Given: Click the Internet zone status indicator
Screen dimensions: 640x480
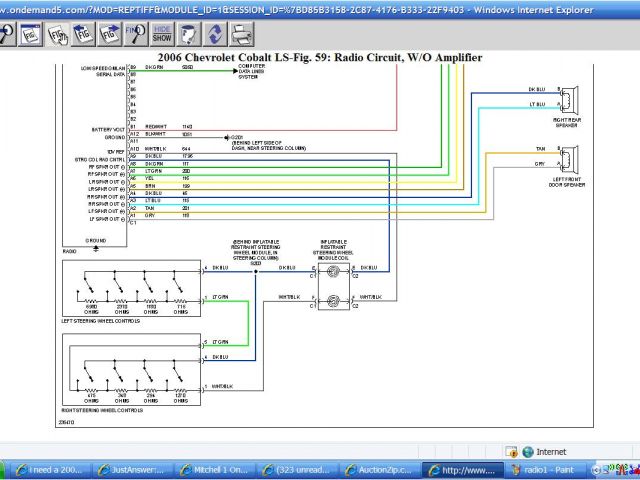Looking at the screenshot, I should pyautogui.click(x=544, y=451).
